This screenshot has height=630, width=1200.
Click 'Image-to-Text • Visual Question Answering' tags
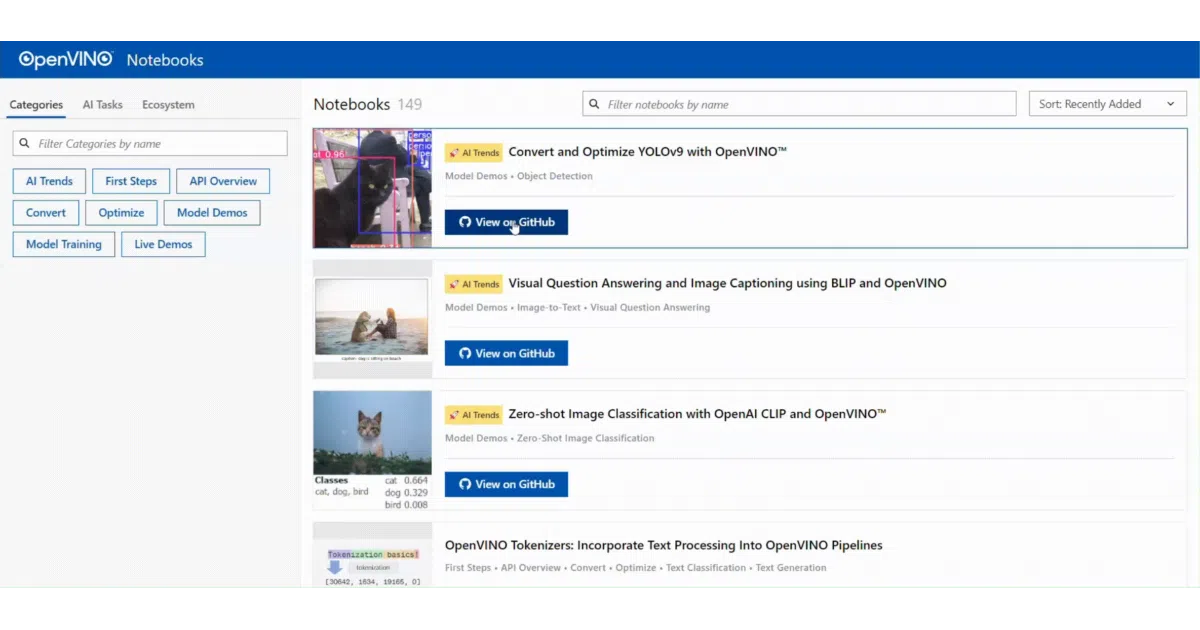coord(613,307)
